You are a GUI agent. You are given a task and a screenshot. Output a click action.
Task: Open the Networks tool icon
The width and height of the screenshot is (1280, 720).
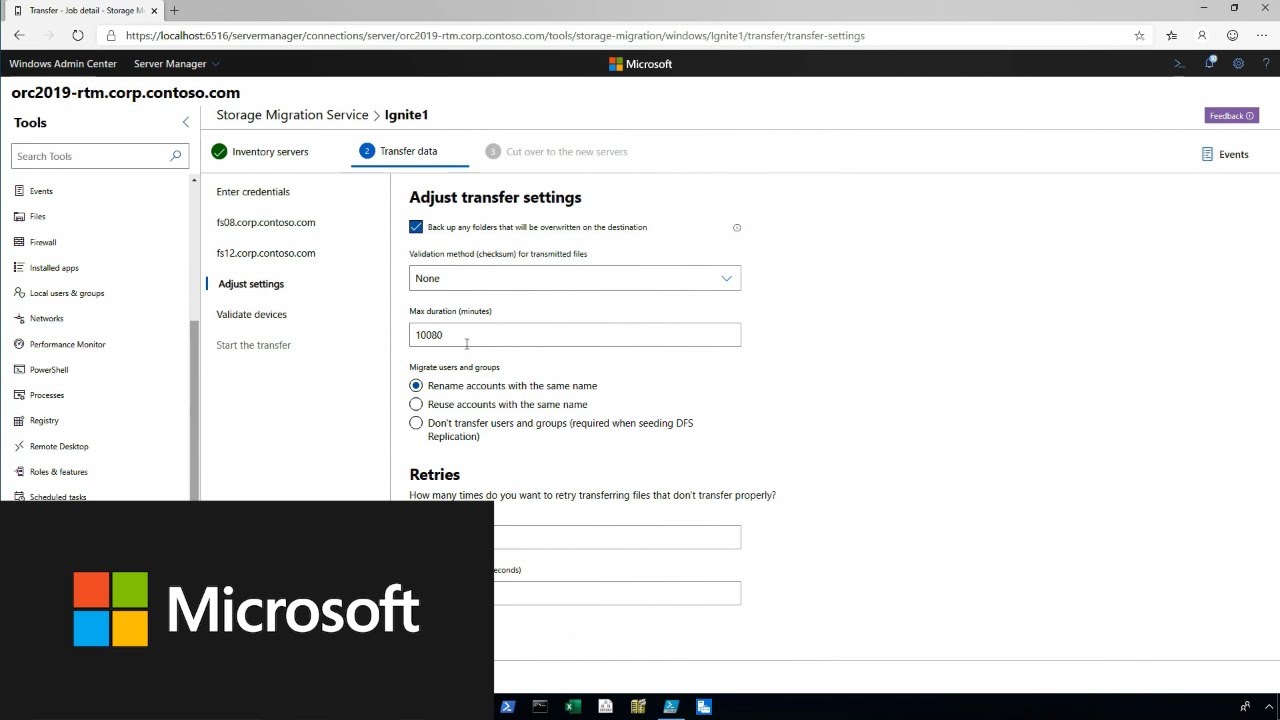(20, 318)
